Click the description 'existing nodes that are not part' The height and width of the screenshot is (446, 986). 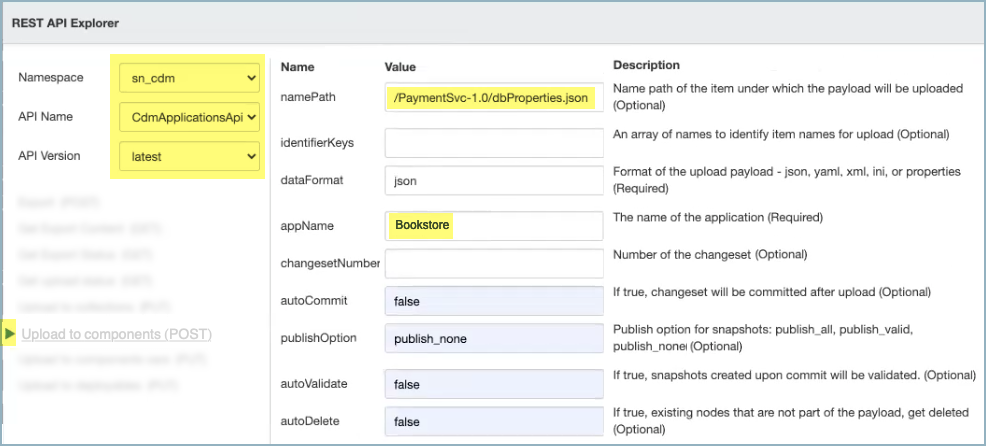point(792,421)
